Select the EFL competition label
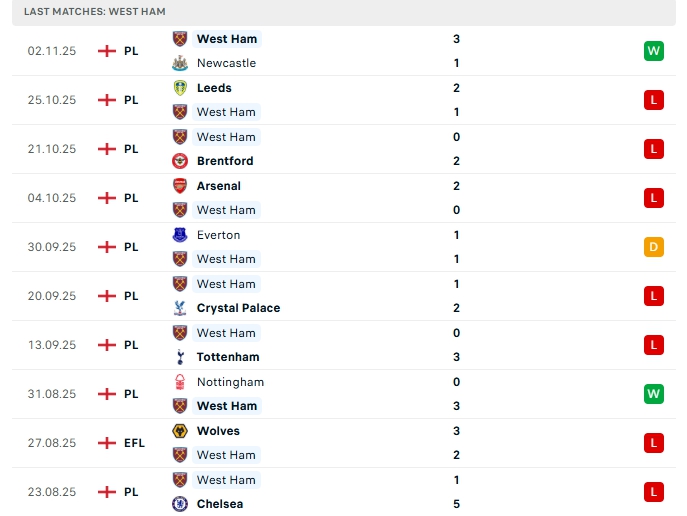The width and height of the screenshot is (687, 516). (x=134, y=442)
